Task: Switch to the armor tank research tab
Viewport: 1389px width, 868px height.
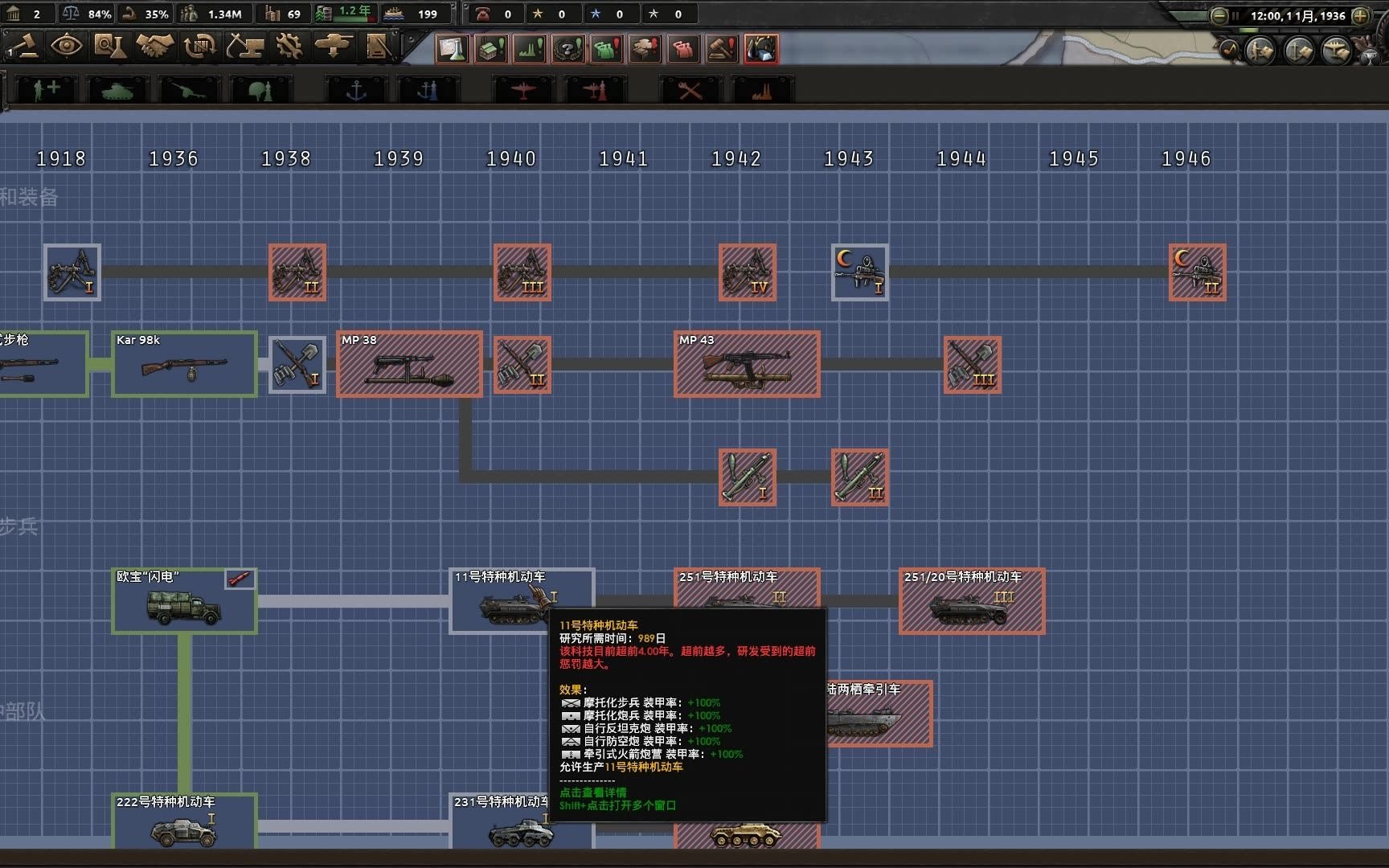Action: click(117, 89)
